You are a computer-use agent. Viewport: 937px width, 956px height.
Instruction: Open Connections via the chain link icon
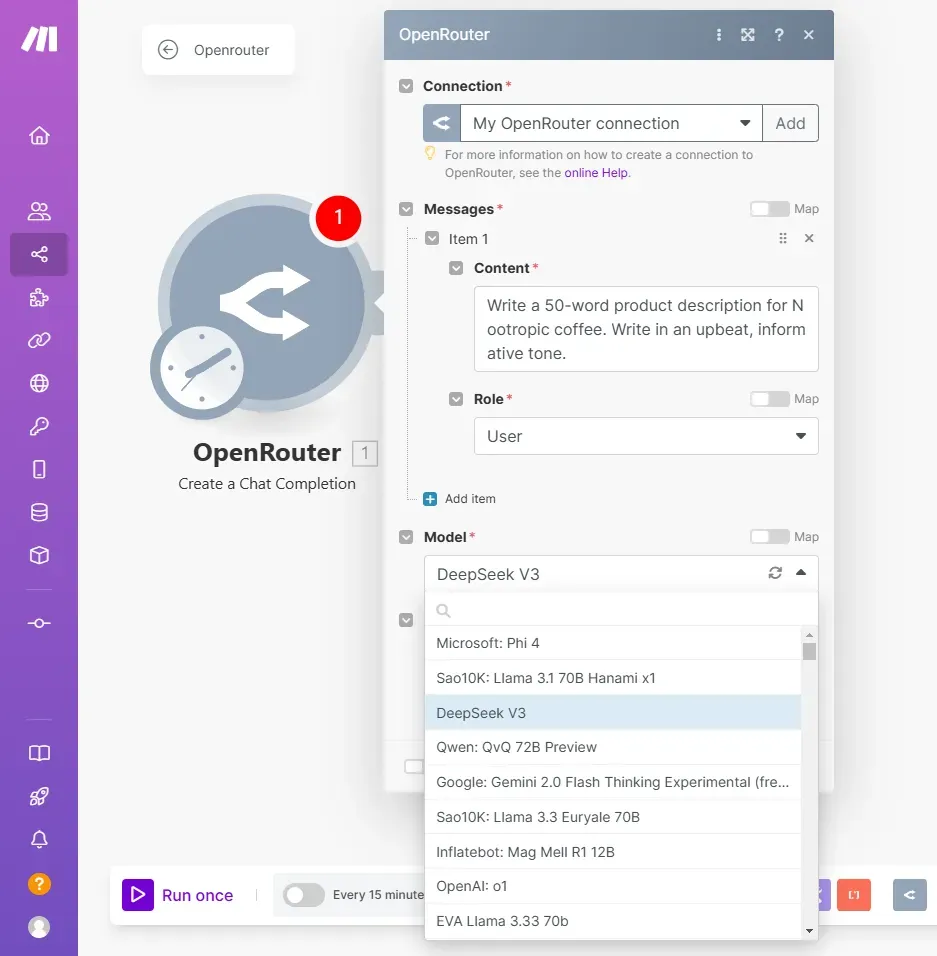pyautogui.click(x=39, y=340)
